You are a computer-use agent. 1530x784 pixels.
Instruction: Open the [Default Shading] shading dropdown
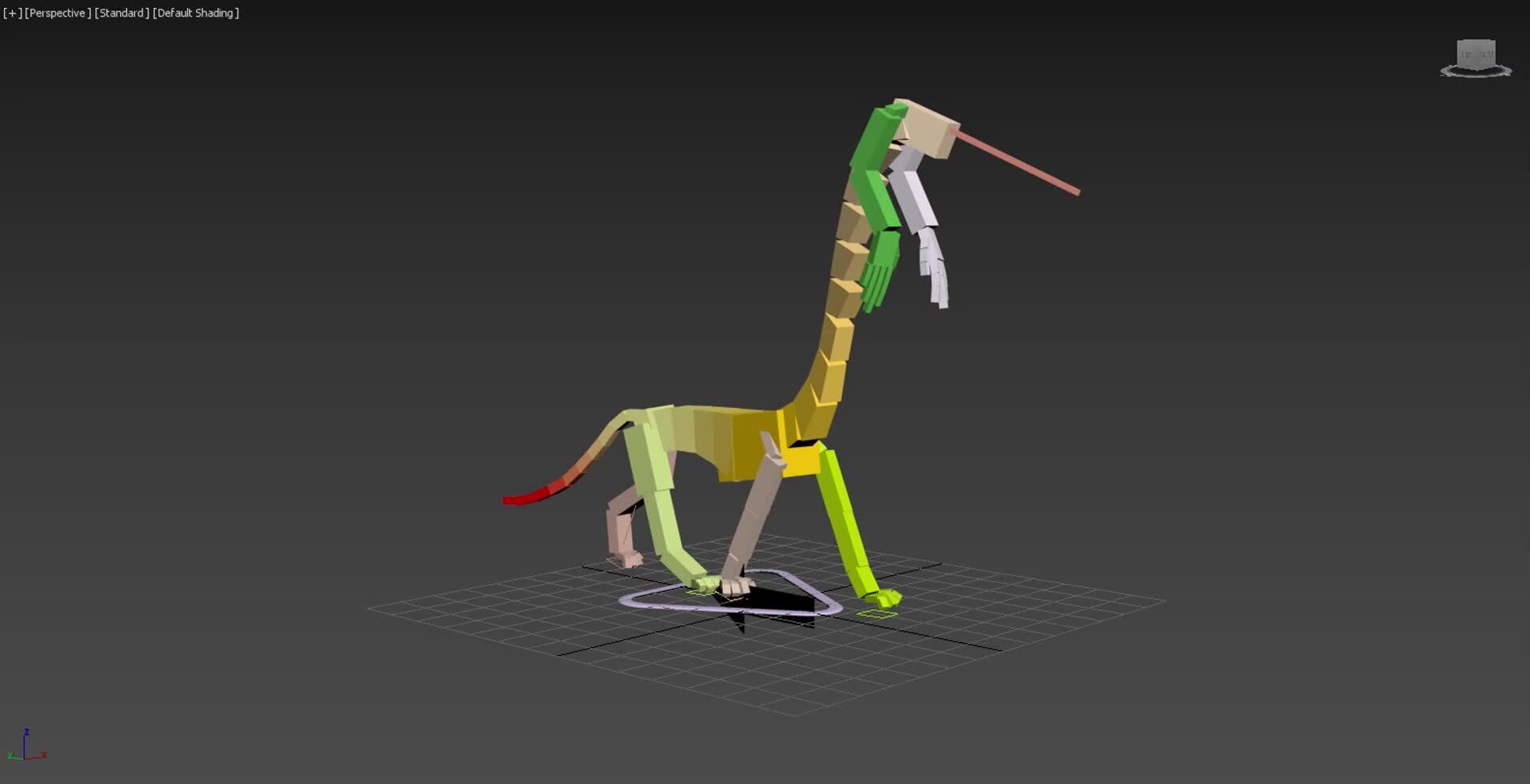click(x=195, y=13)
